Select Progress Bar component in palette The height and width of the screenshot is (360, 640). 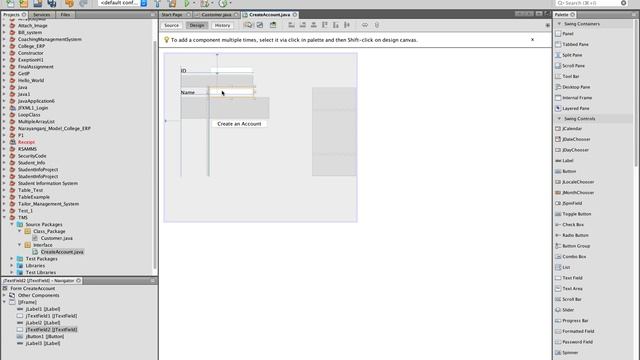click(575, 321)
